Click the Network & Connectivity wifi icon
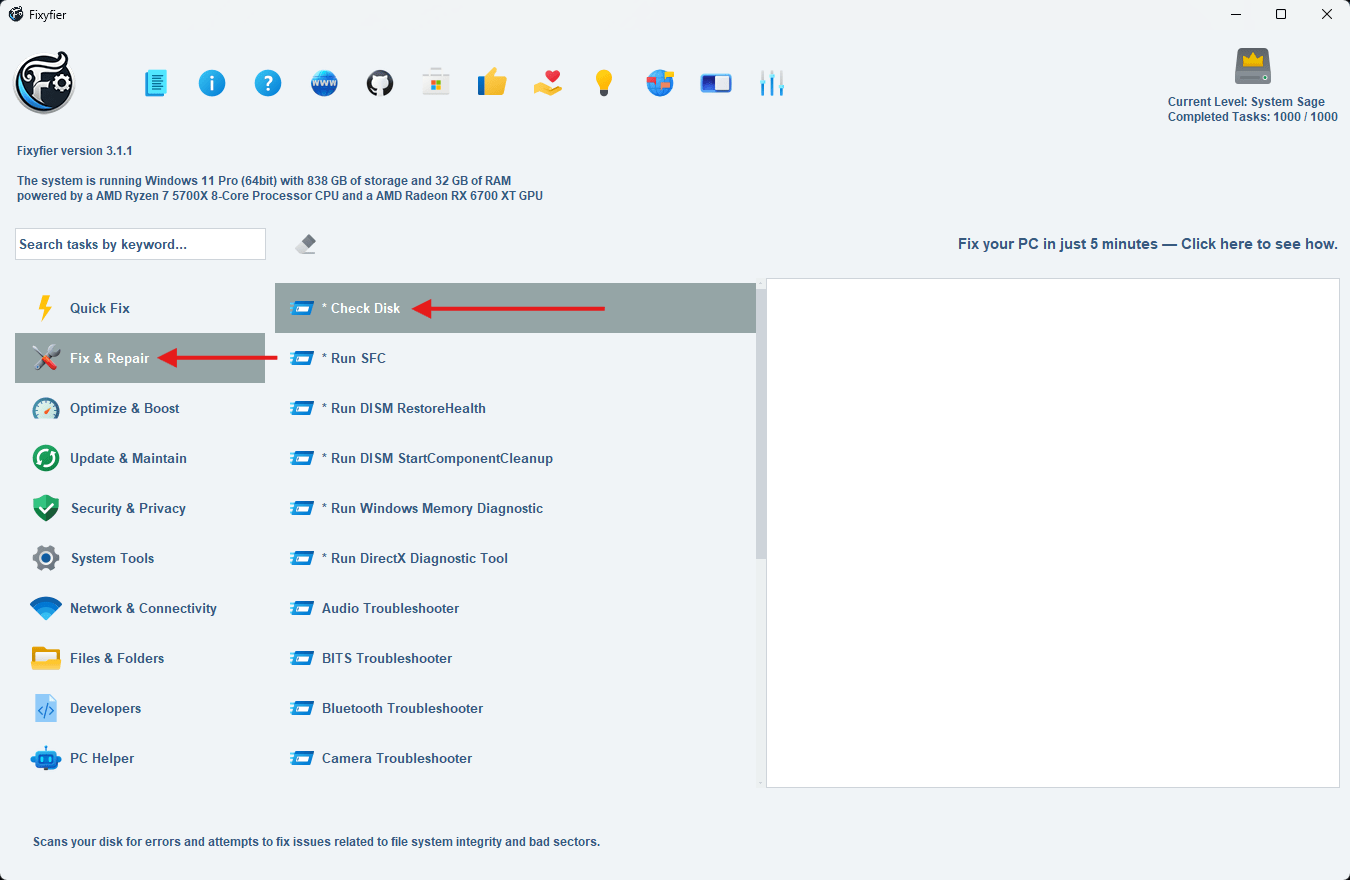 46,608
